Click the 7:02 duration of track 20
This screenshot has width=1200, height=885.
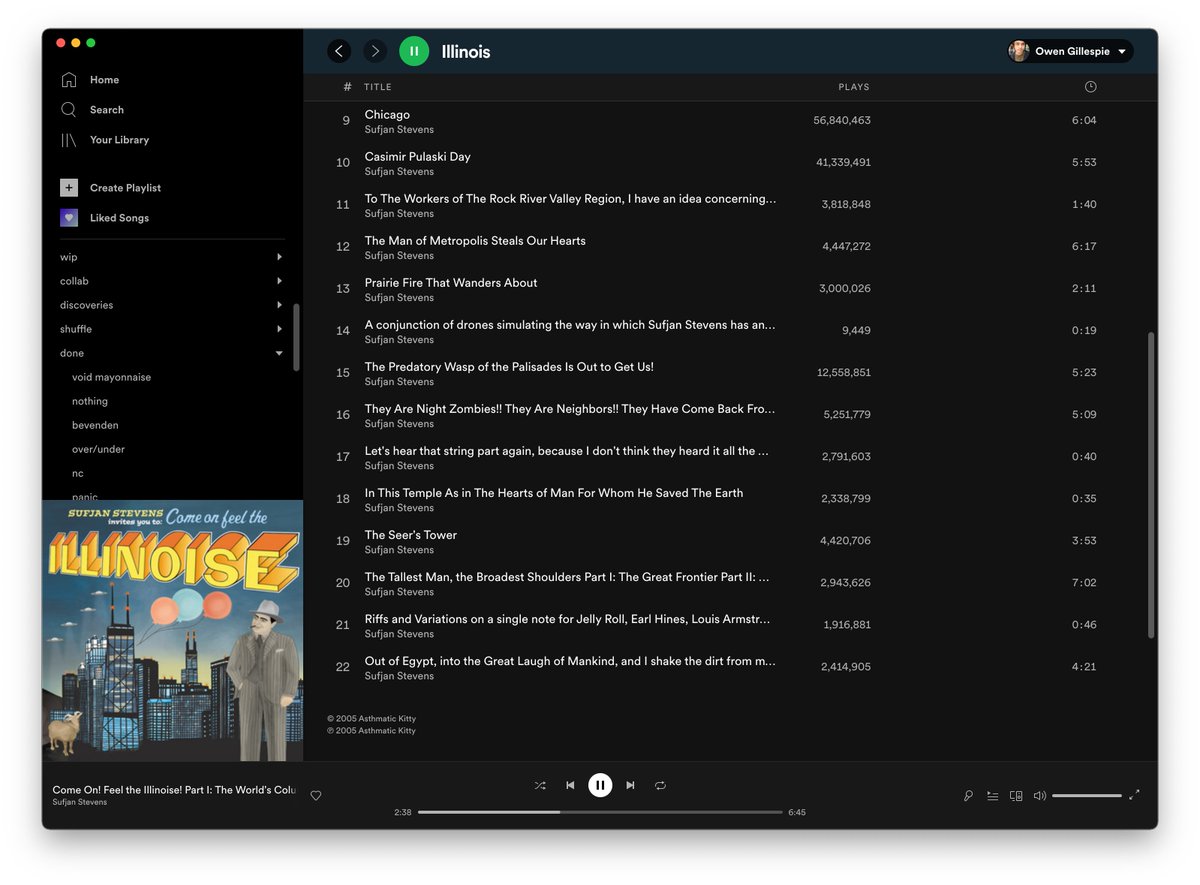click(x=1084, y=582)
